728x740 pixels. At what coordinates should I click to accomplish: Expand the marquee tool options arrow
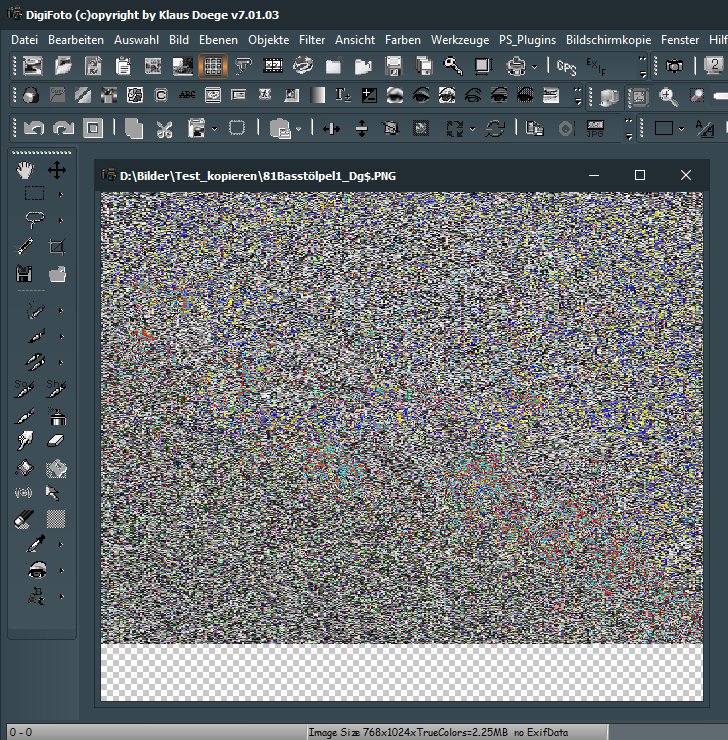click(61, 194)
